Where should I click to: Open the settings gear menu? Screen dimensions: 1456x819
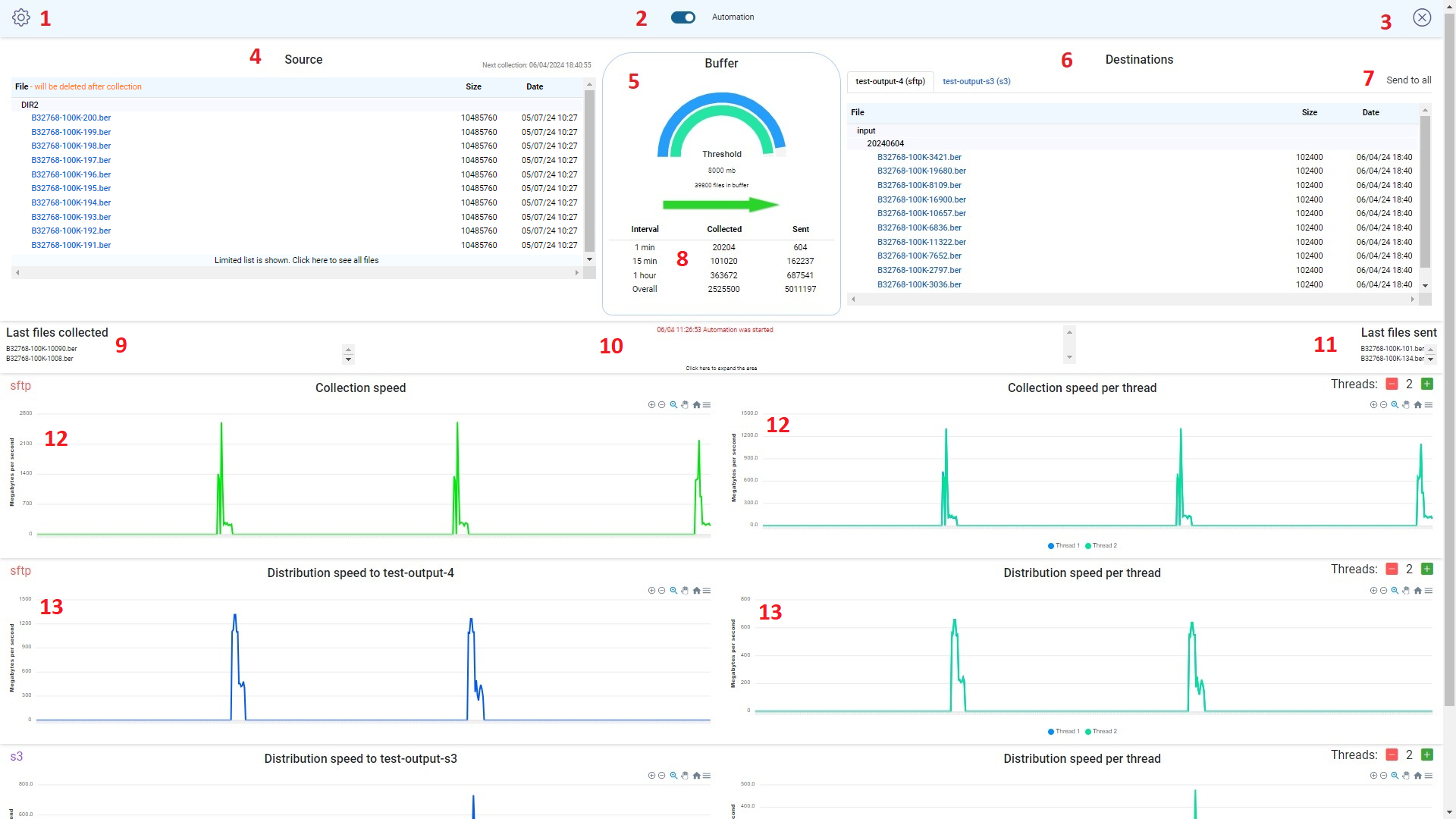pyautogui.click(x=21, y=17)
